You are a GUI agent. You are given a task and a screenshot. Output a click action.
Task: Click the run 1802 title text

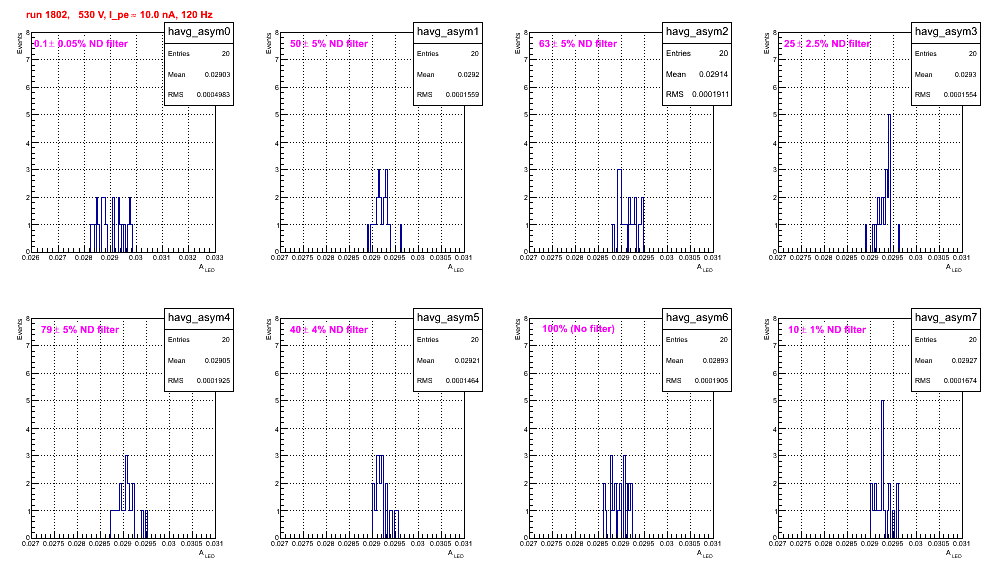tap(119, 15)
